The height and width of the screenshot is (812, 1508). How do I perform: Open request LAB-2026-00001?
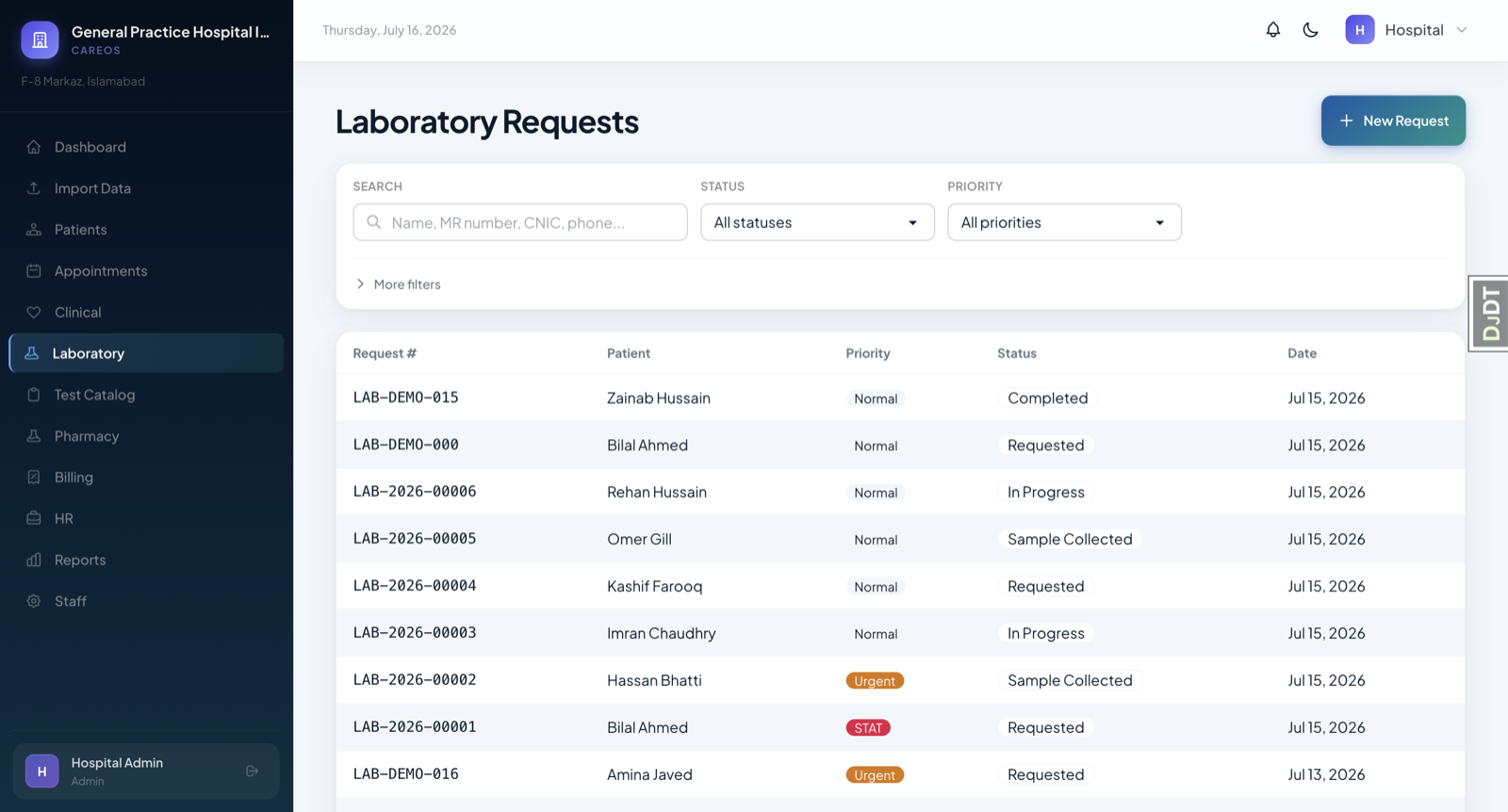click(x=415, y=727)
